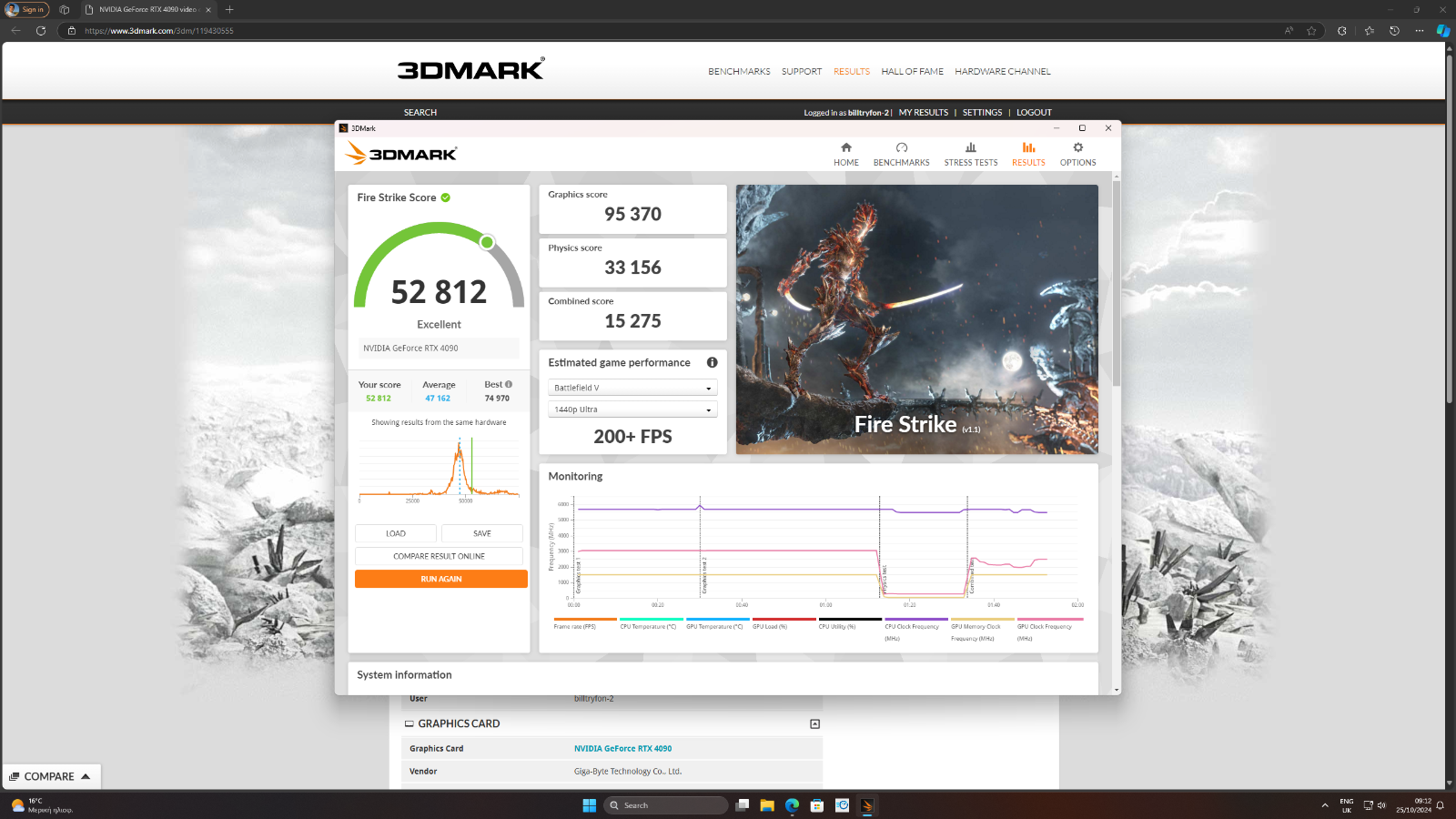This screenshot has height=819, width=1456.
Task: Open a new browser tab
Action: click(229, 9)
